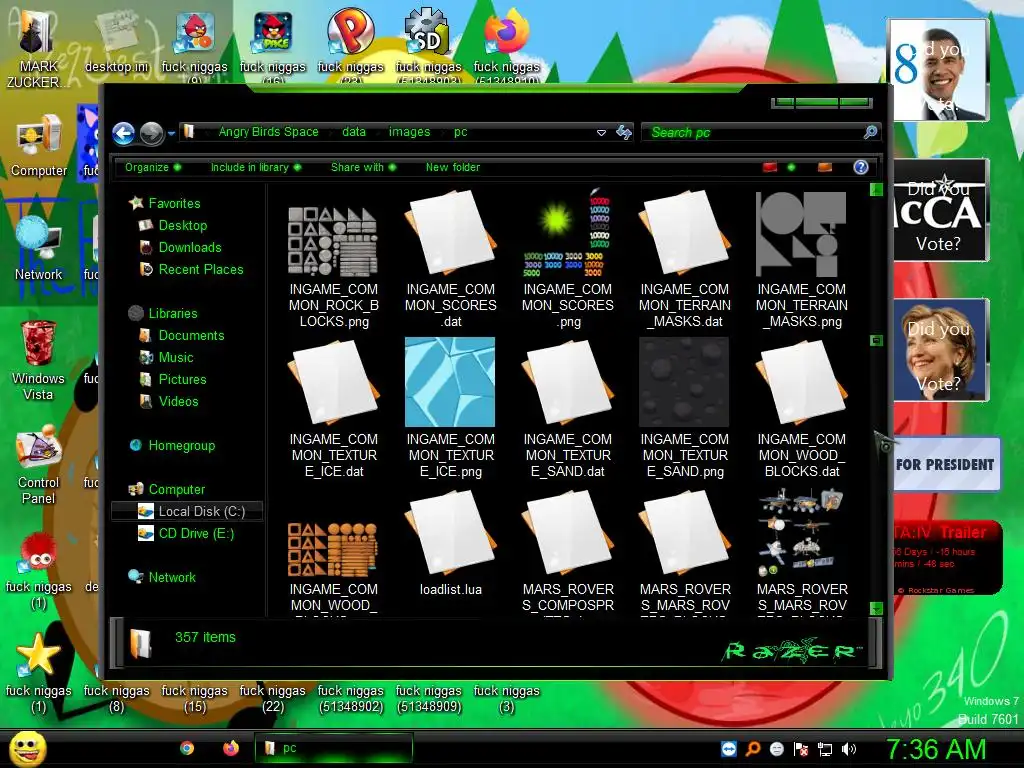Select INGAME_COMMON_TEXTURE_SAND.png thumbnail
Image resolution: width=1024 pixels, height=768 pixels.
click(684, 382)
